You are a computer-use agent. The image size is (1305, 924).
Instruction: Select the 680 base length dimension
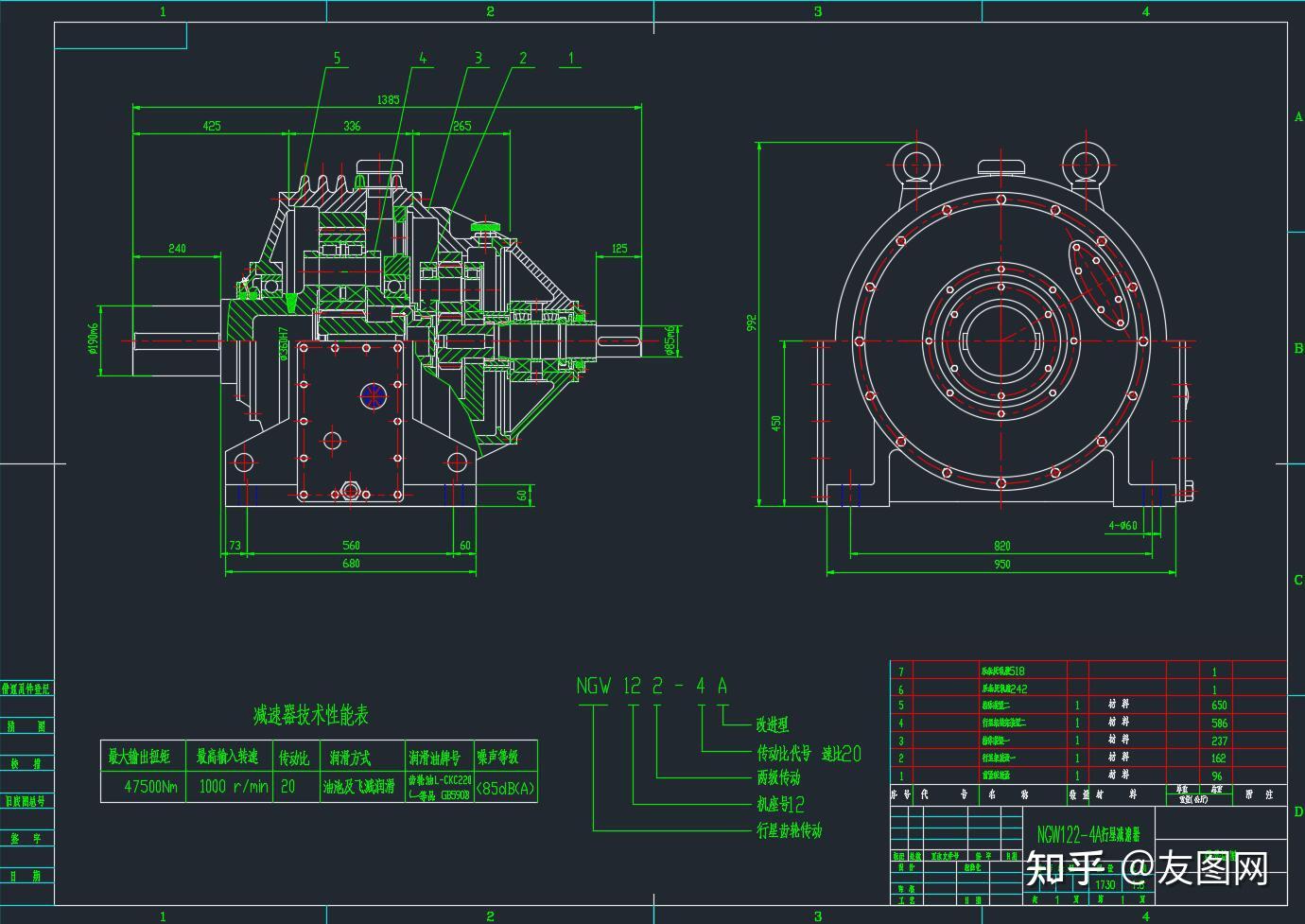point(351,564)
